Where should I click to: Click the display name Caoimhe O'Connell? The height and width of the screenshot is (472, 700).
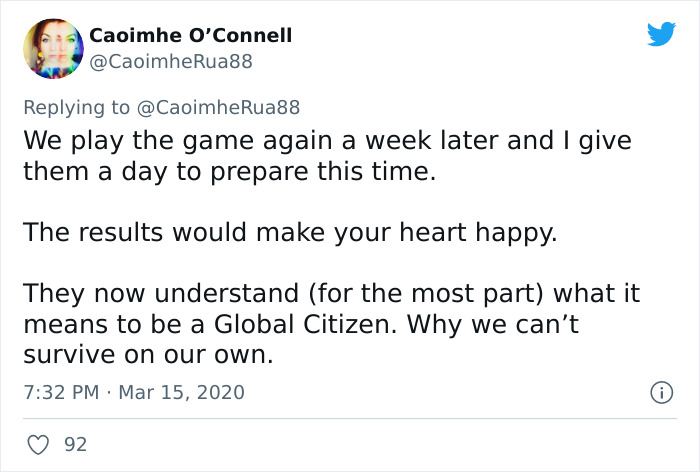[191, 35]
